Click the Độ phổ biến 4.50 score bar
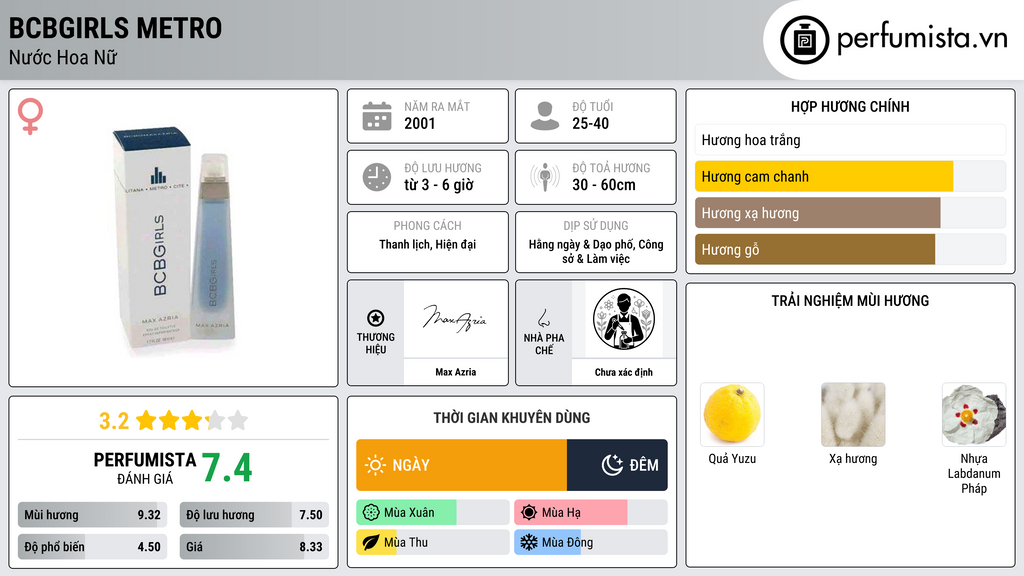This screenshot has width=1024, height=576. (x=93, y=547)
